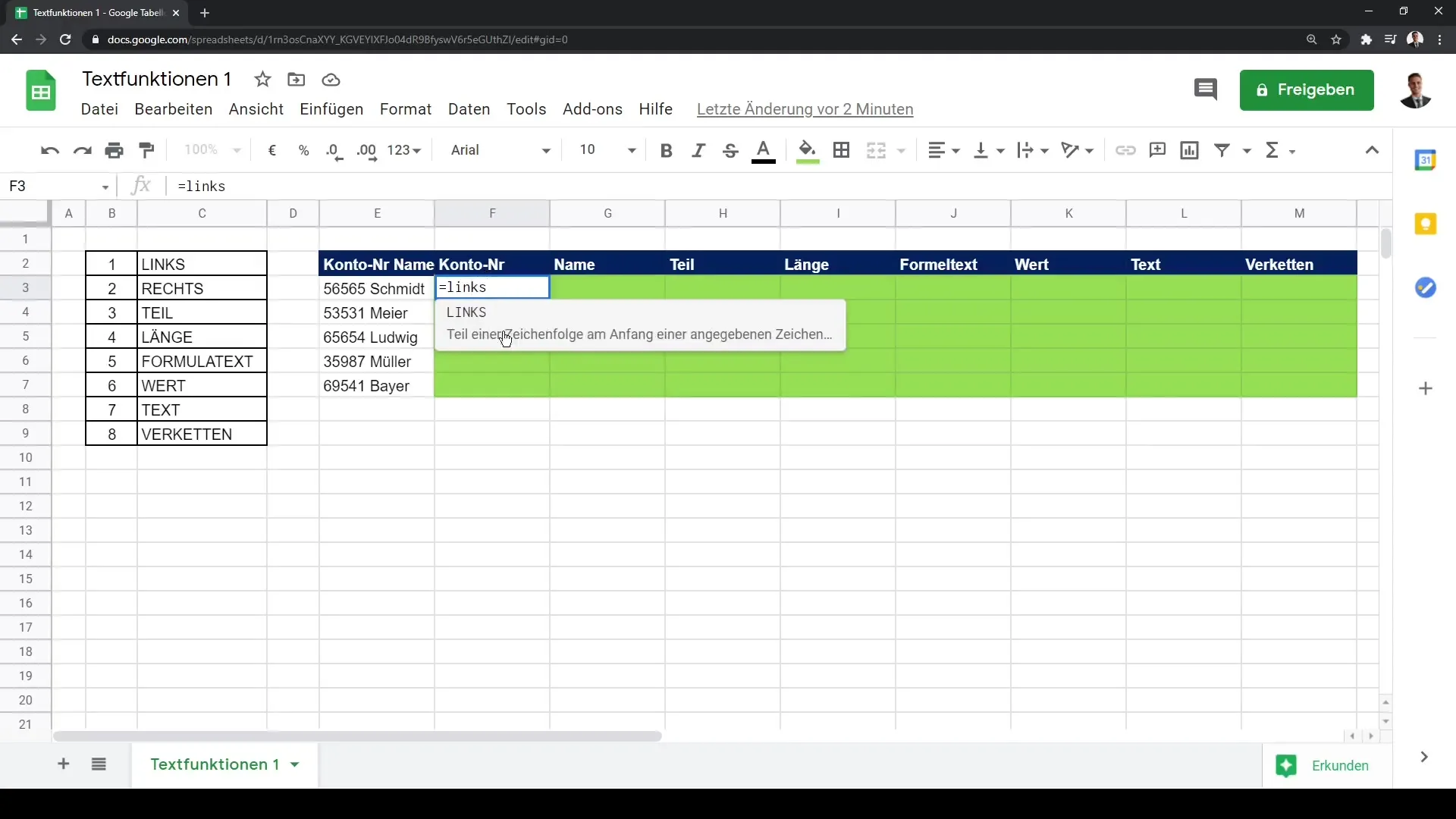
Task: Click the name box showing F3
Action: click(59, 187)
